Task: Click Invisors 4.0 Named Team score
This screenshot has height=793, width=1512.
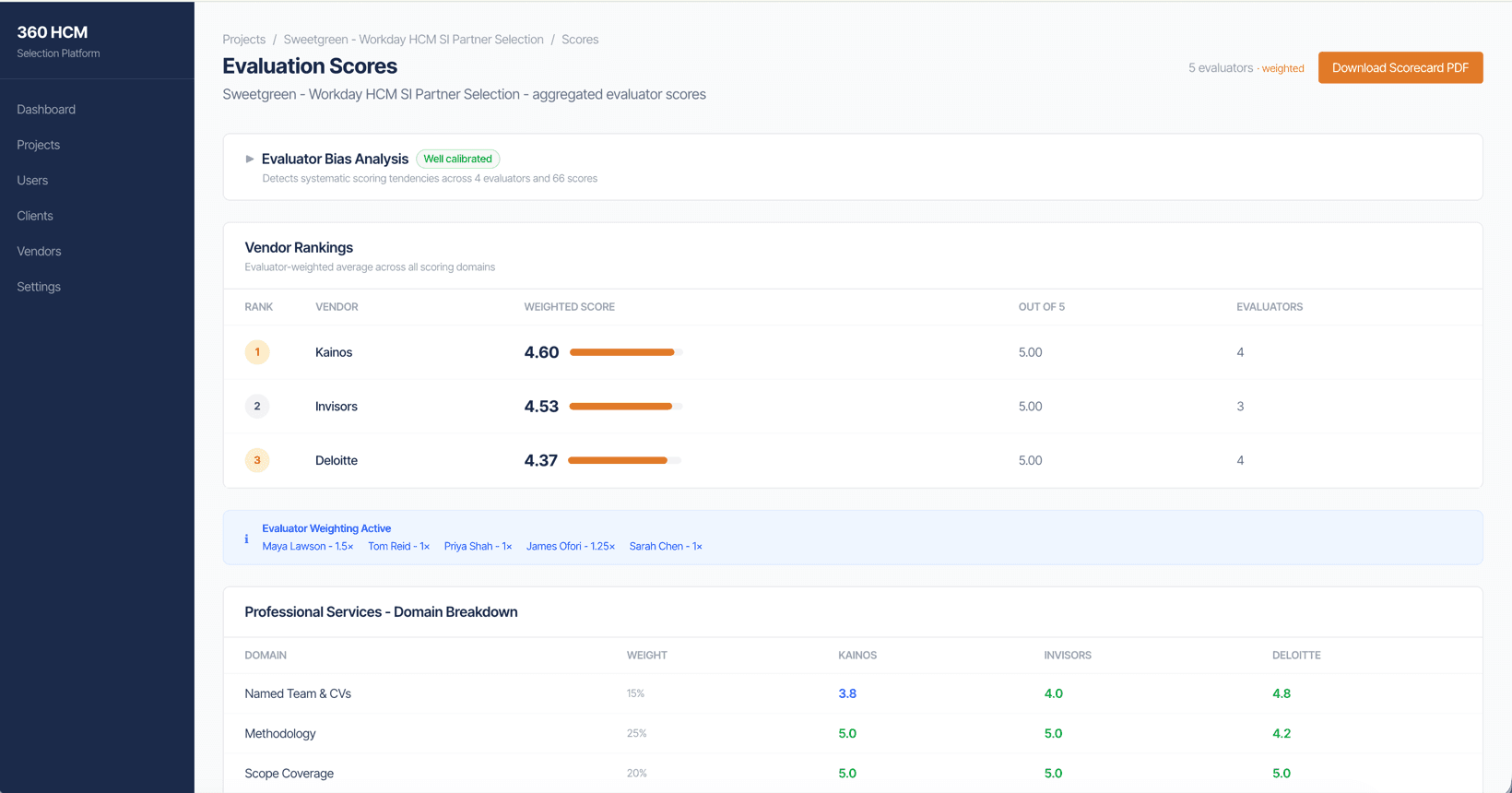Action: pyautogui.click(x=1053, y=693)
